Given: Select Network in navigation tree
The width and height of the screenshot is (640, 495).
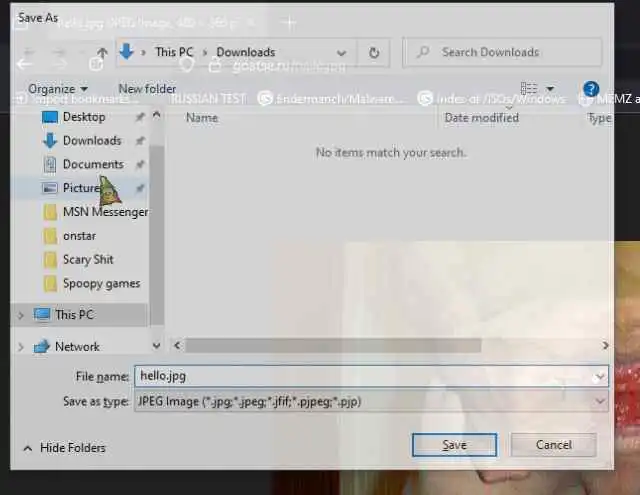Looking at the screenshot, I should click(77, 346).
